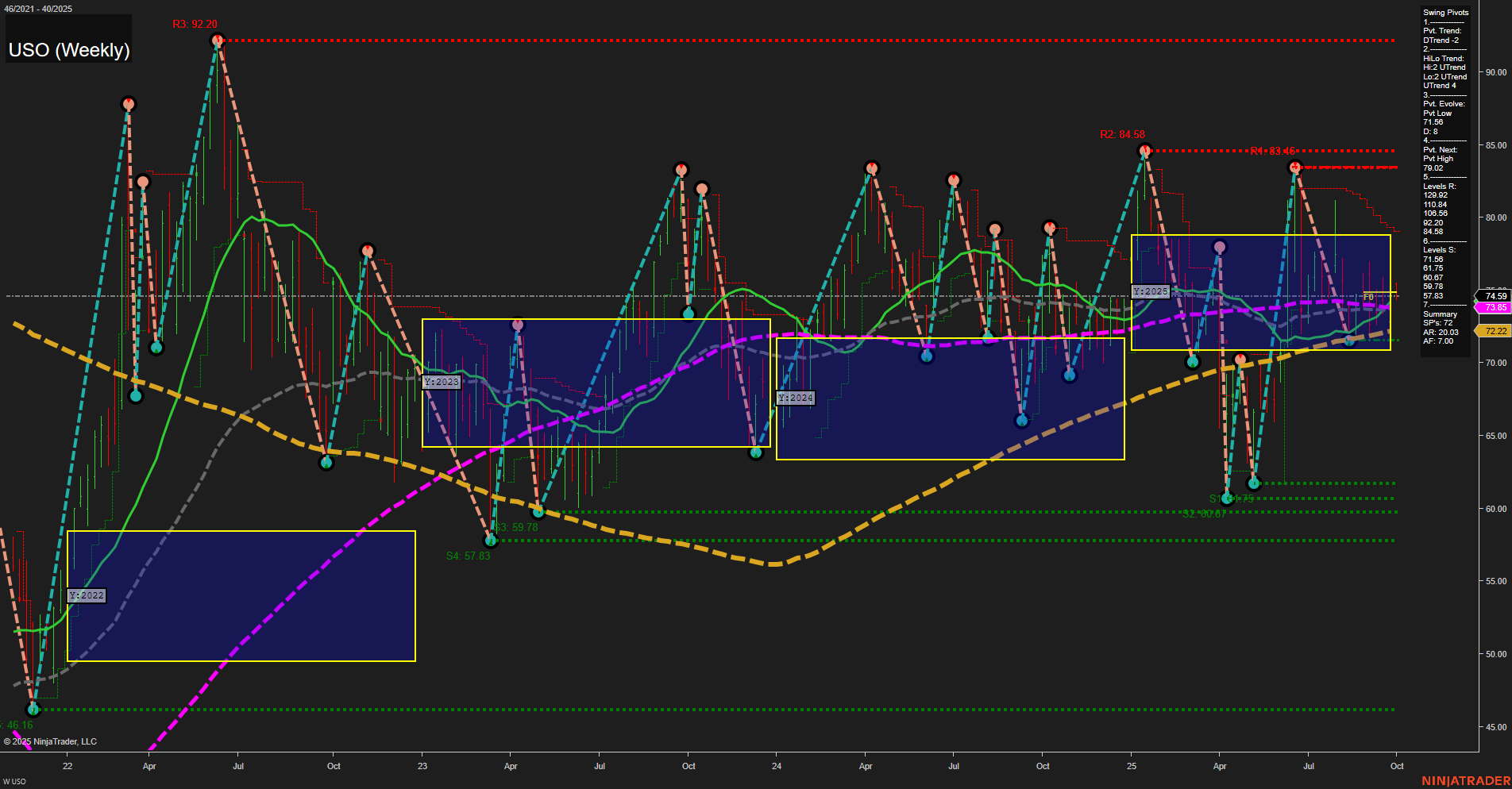Viewport: 1512px width, 789px height.
Task: Select the Y:2024 range box label
Action: click(x=795, y=398)
